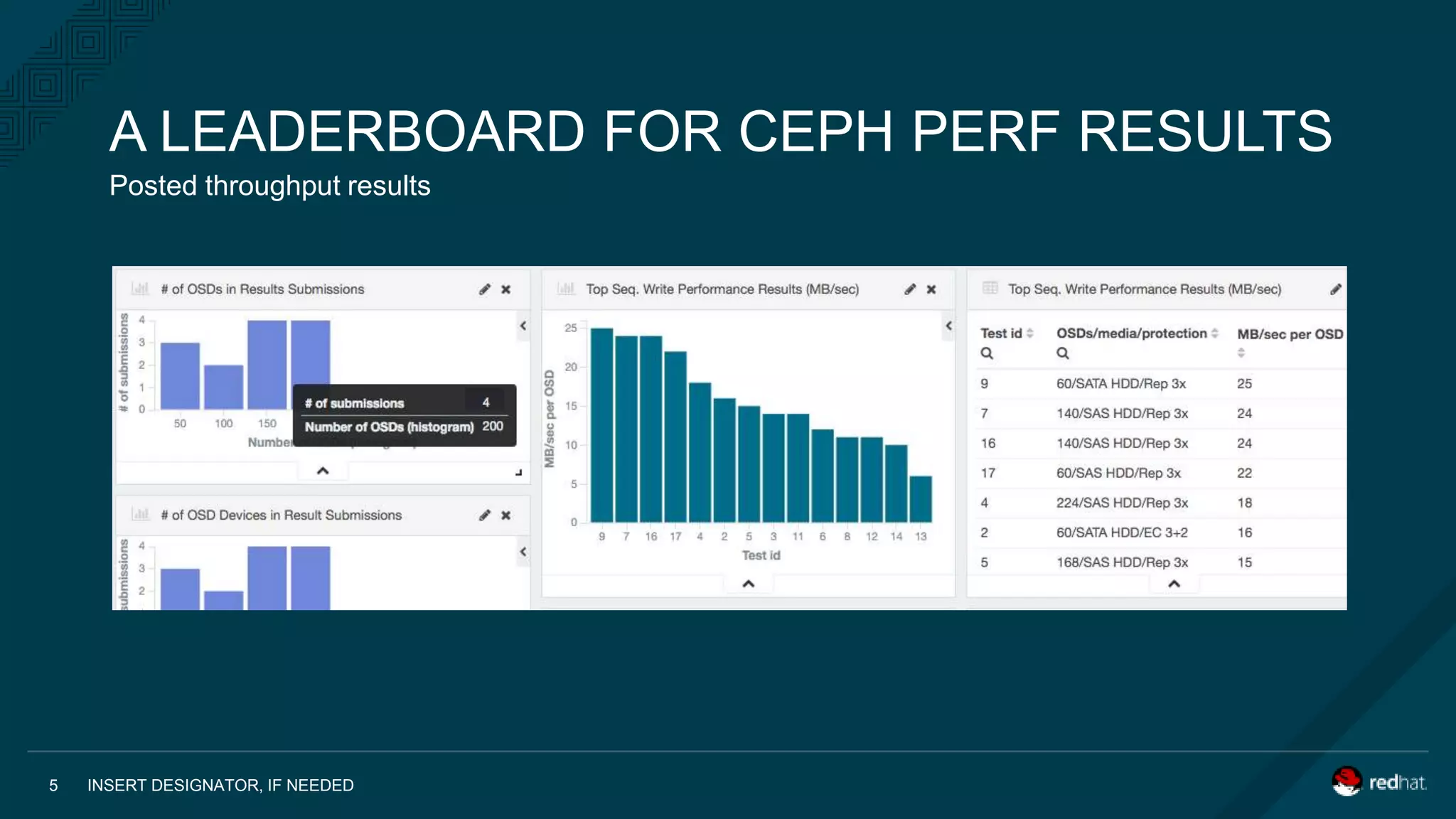Collapse legend of OSDs histogram panel
This screenshot has height=819, width=1456.
click(x=523, y=326)
